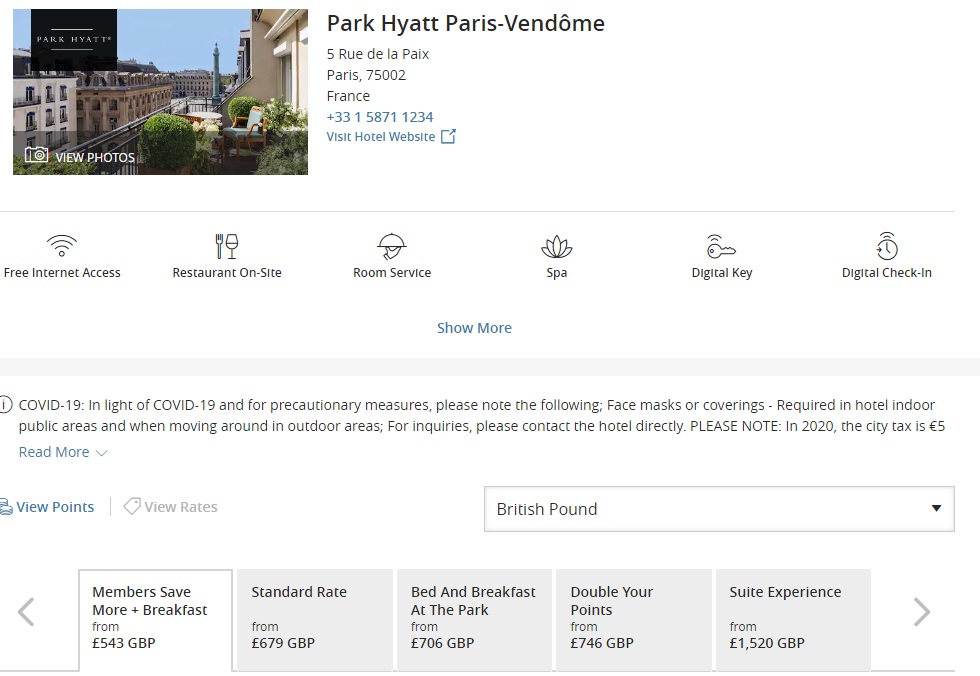Viewport: 980px width, 676px height.
Task: Open the British Pound currency dropdown
Action: [719, 509]
